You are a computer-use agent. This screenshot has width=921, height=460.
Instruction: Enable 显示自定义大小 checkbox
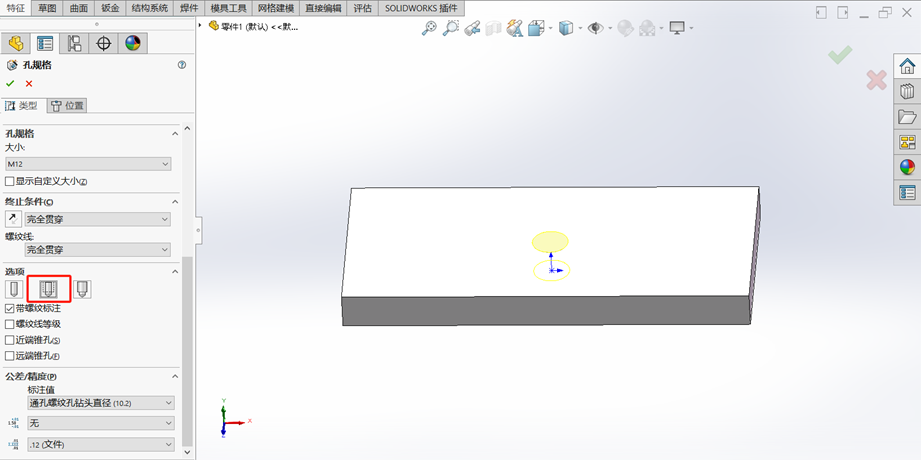pyautogui.click(x=10, y=181)
